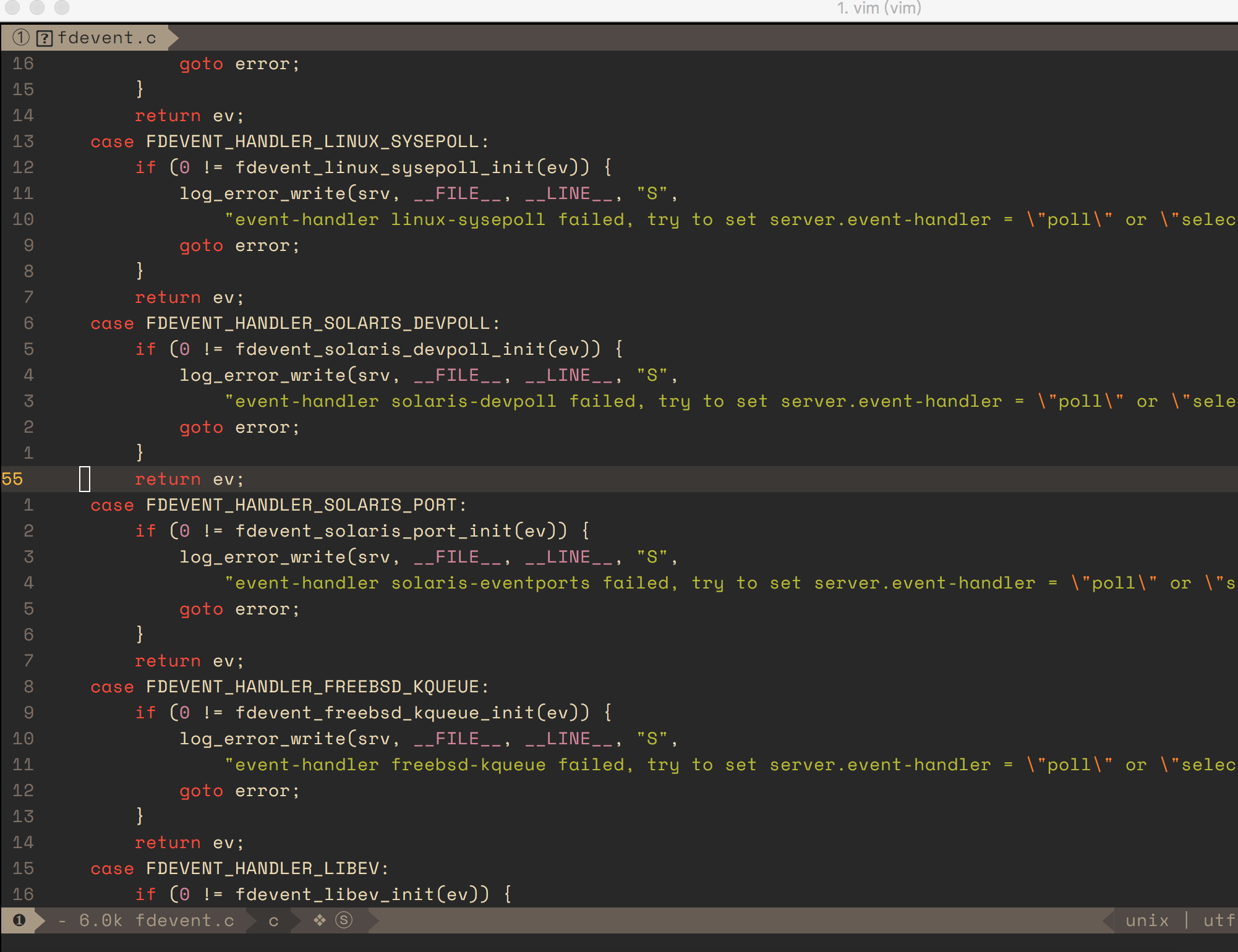Click the first goto error line at top

[239, 64]
